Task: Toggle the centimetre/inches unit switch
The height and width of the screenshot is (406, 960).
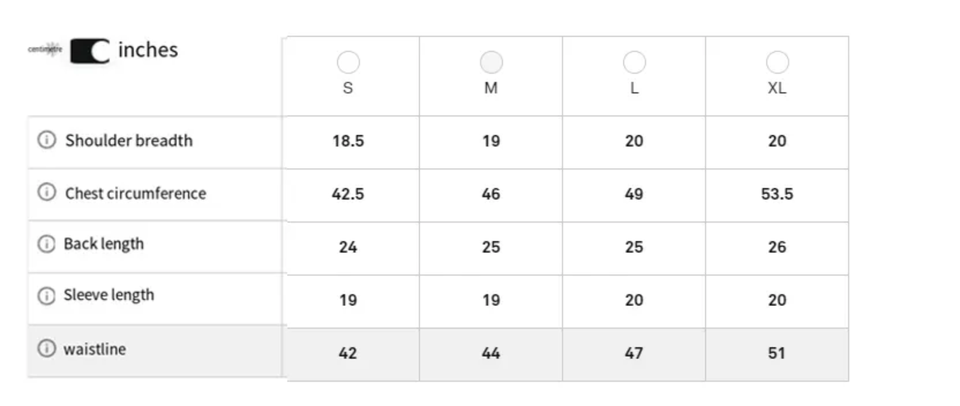Action: click(x=90, y=50)
